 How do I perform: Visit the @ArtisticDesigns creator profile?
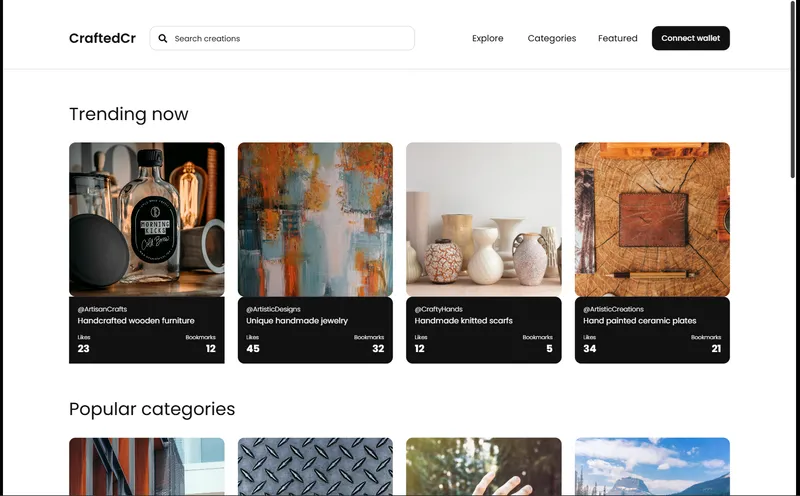(x=273, y=309)
